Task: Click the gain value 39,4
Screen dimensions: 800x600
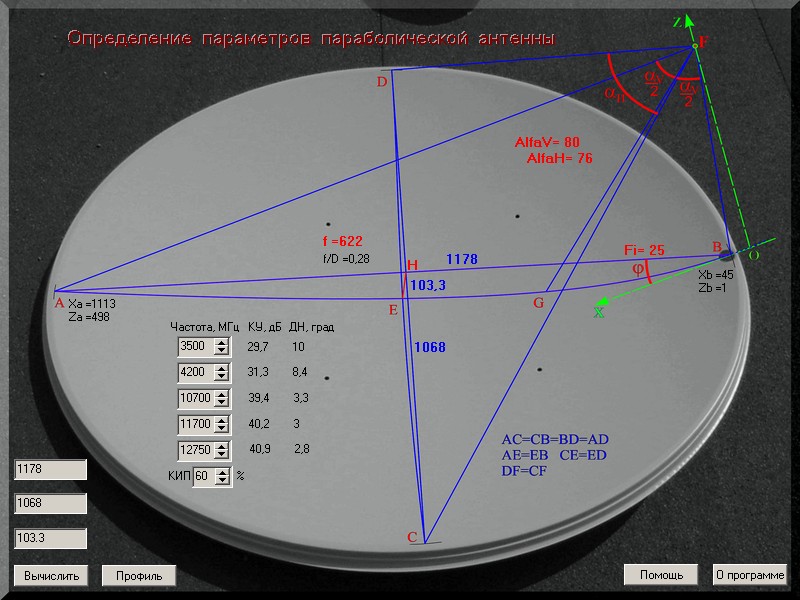Action: tap(259, 397)
